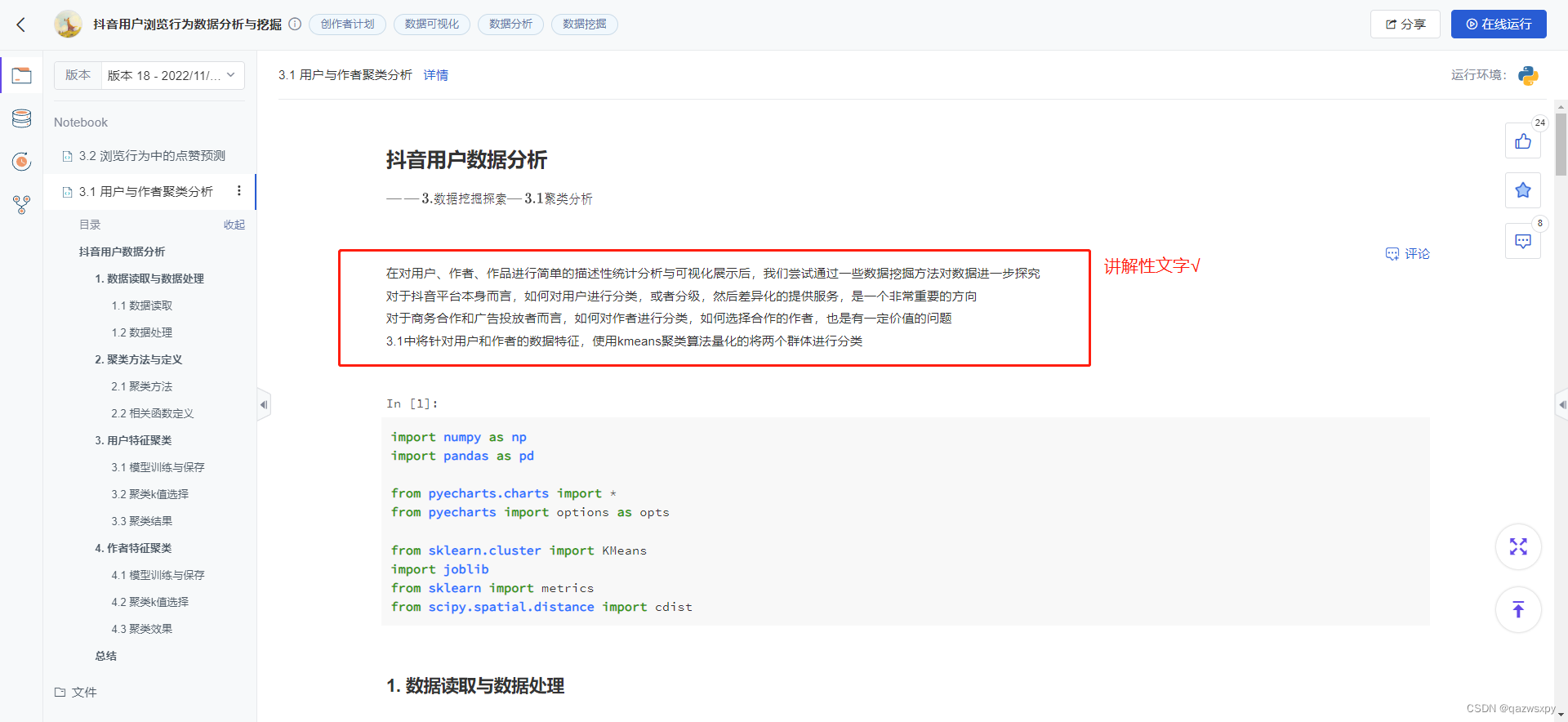
Task: Click the page vertical scrollbar thumb
Action: (1561, 145)
